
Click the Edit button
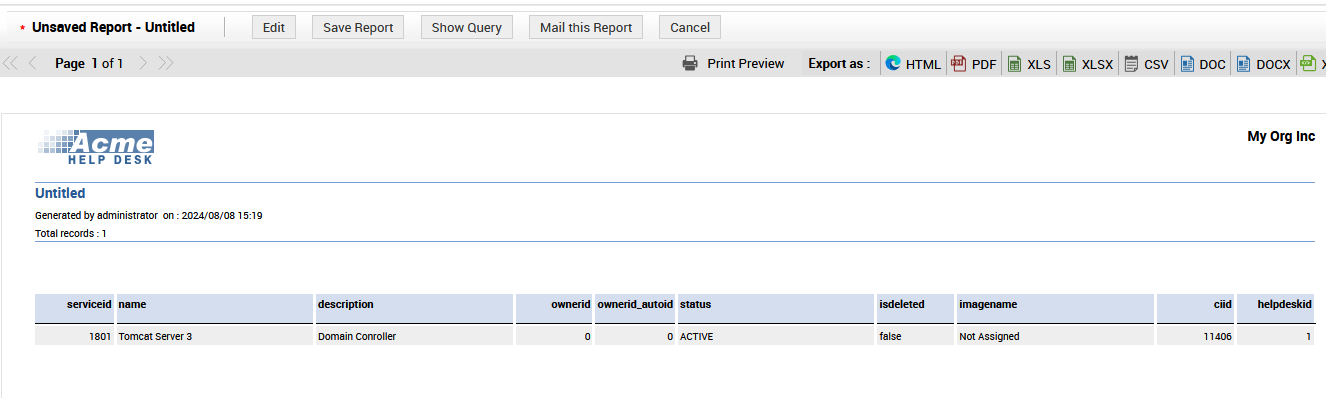tap(274, 27)
